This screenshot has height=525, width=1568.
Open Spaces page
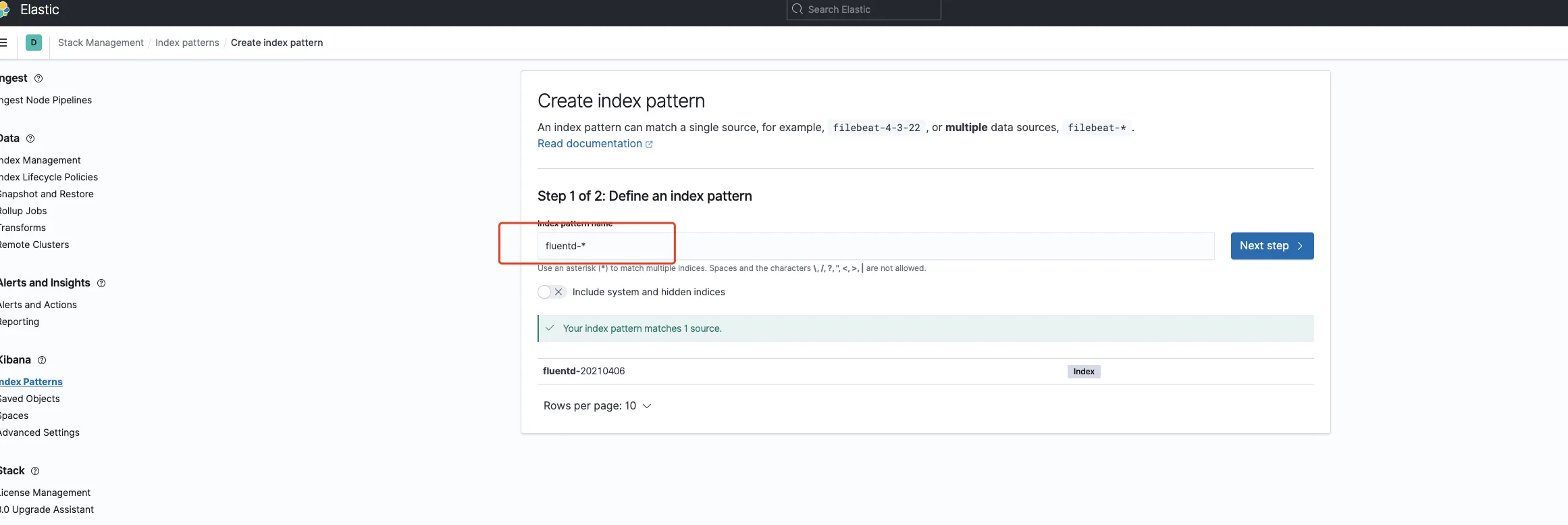[14, 416]
